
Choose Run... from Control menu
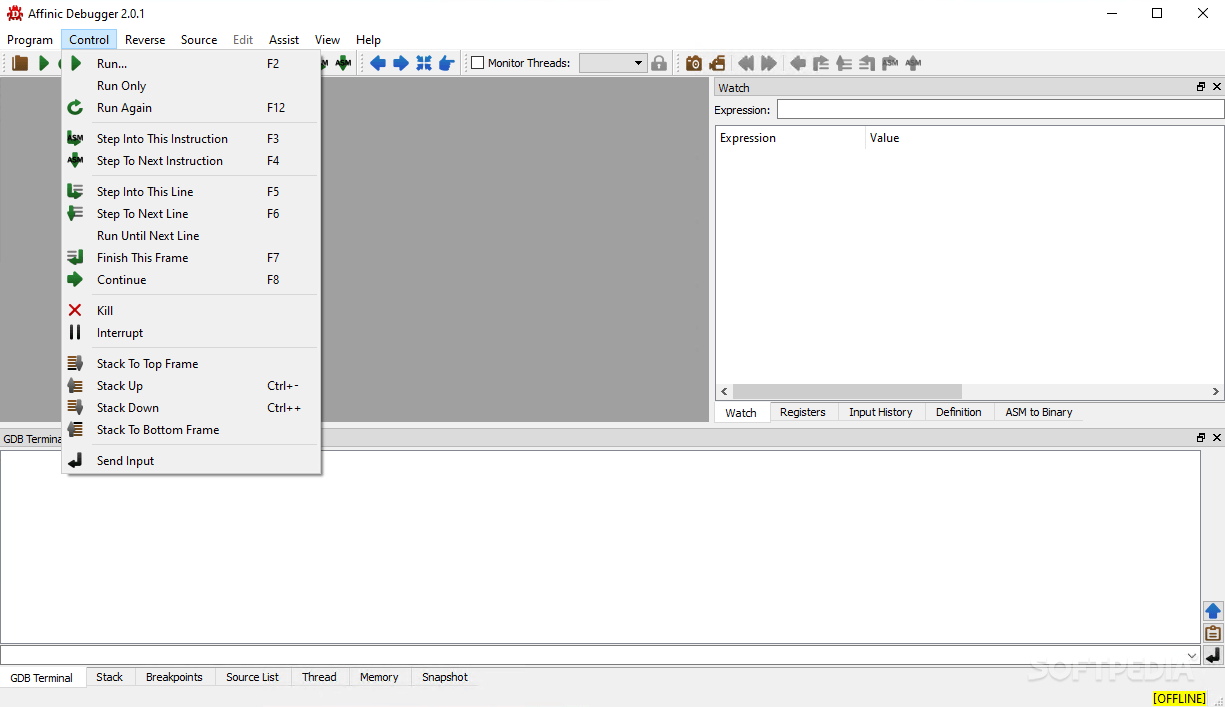pyautogui.click(x=191, y=64)
